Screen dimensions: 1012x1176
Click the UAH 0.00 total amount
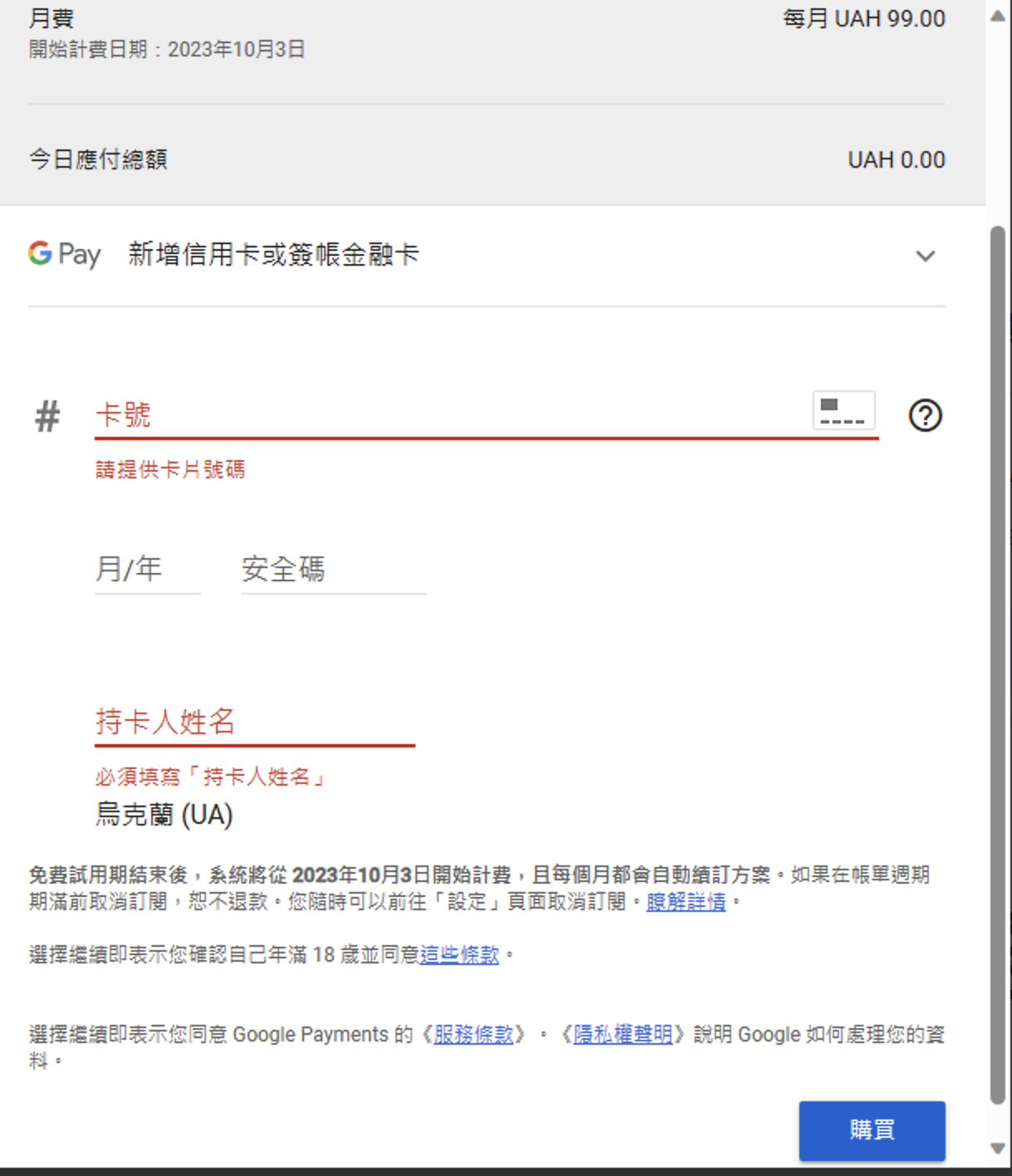tap(897, 159)
